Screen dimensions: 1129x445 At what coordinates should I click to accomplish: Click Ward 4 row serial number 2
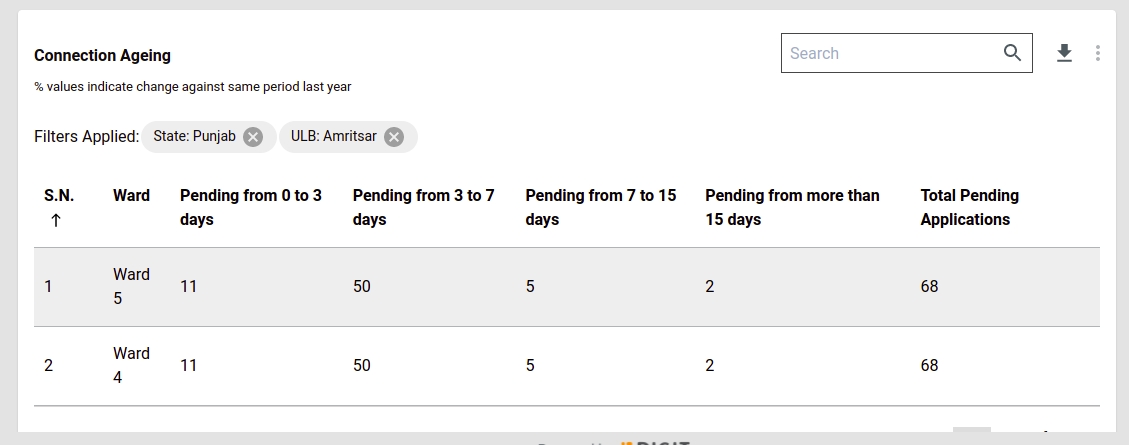click(49, 366)
